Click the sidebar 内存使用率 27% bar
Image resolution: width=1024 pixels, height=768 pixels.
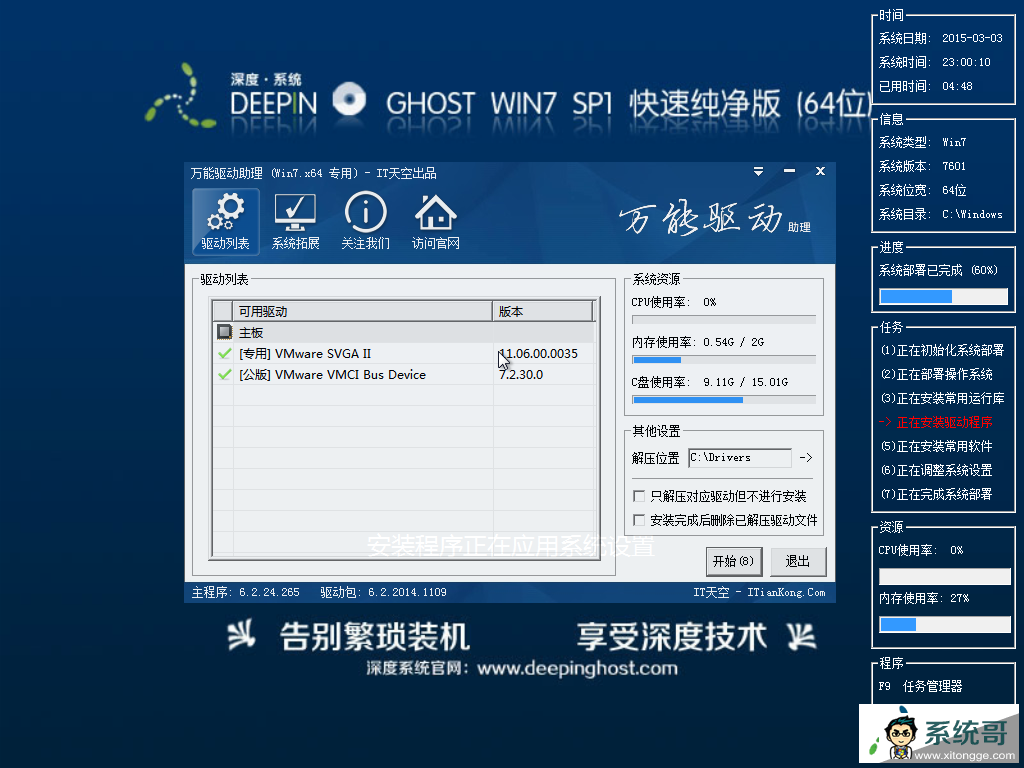click(x=945, y=624)
